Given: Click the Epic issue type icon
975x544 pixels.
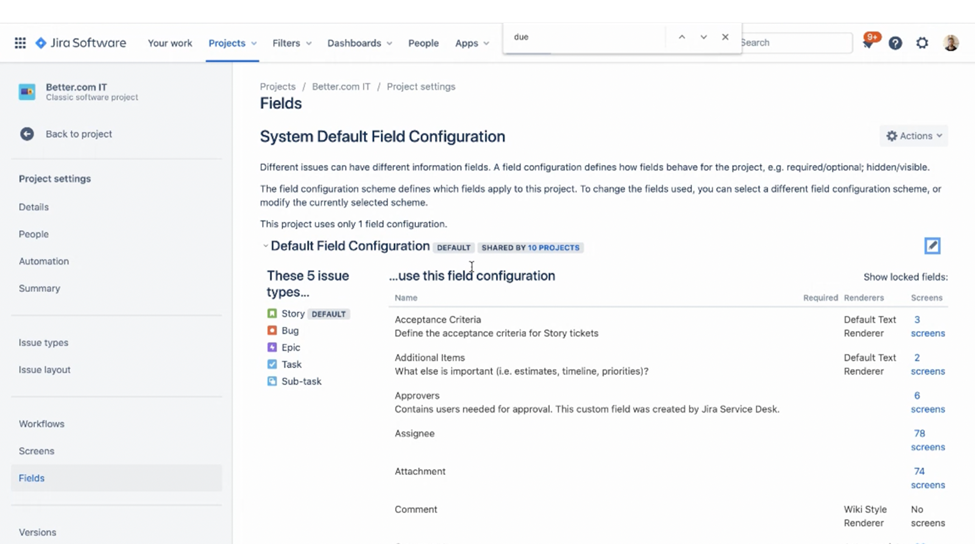Looking at the screenshot, I should pos(272,347).
